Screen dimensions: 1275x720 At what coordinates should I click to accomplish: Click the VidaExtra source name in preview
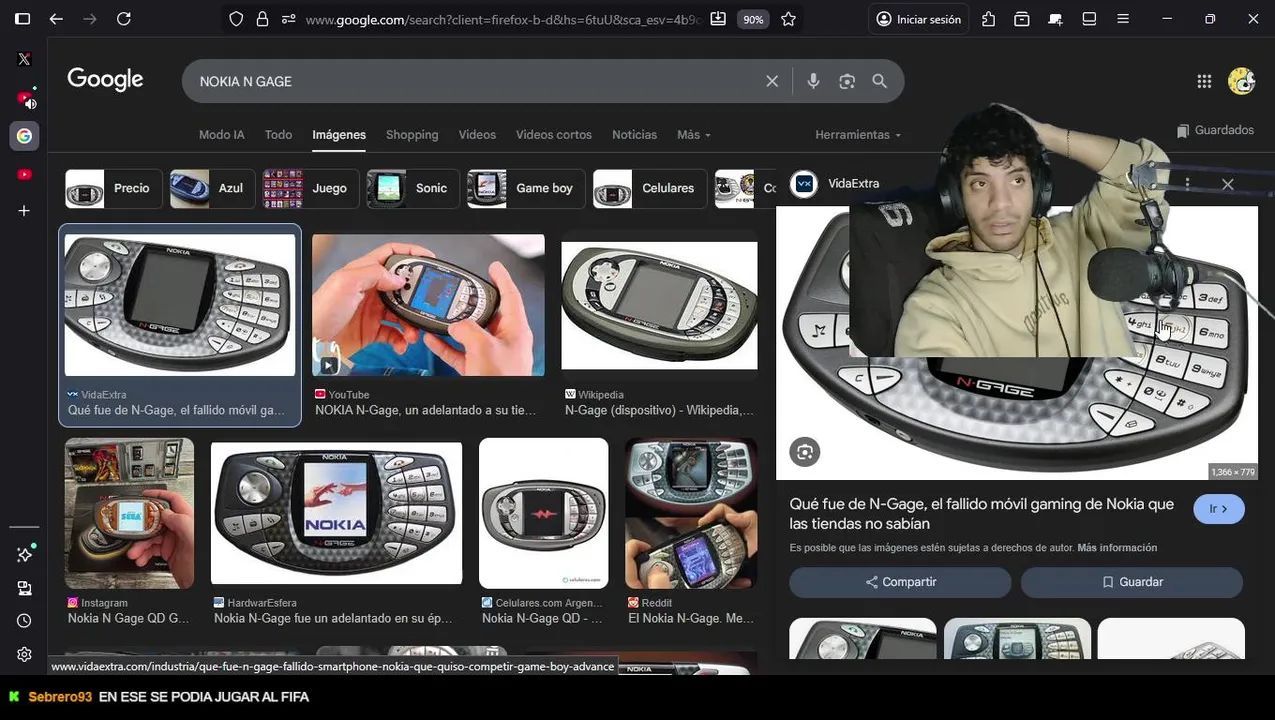point(853,184)
